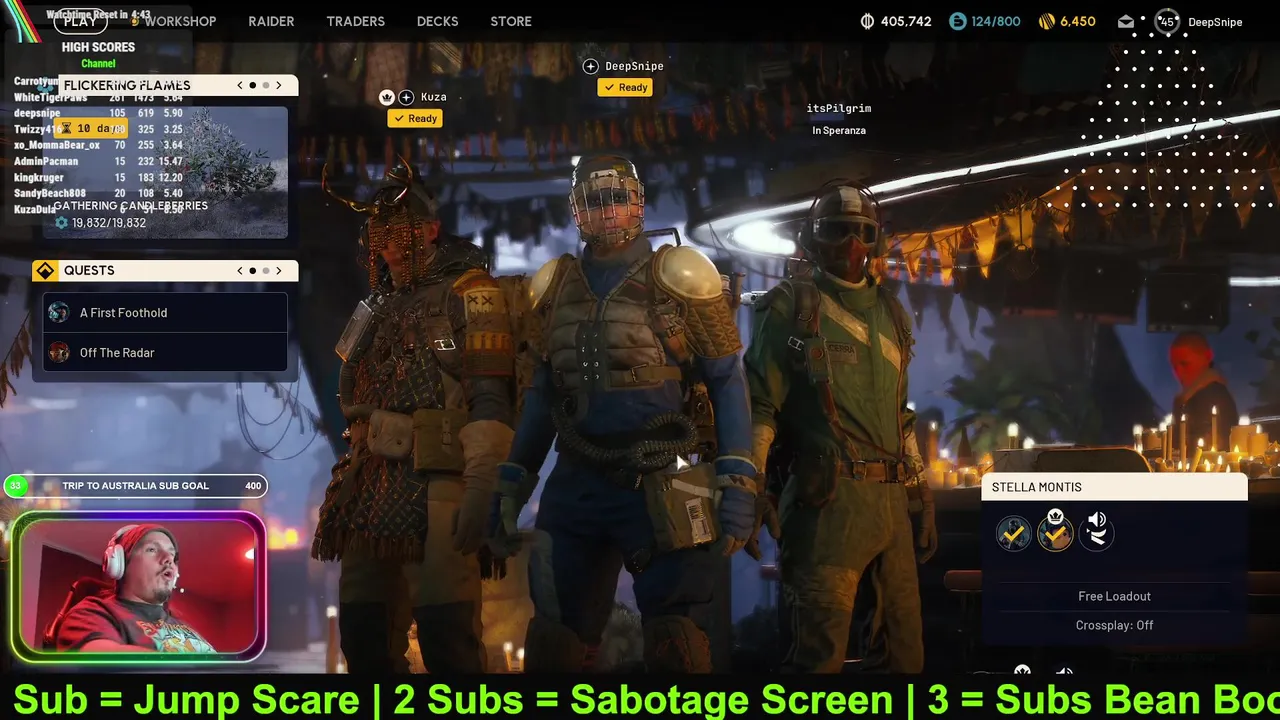This screenshot has height=720, width=1280.
Task: Open the mail envelope icon
Action: click(1126, 21)
